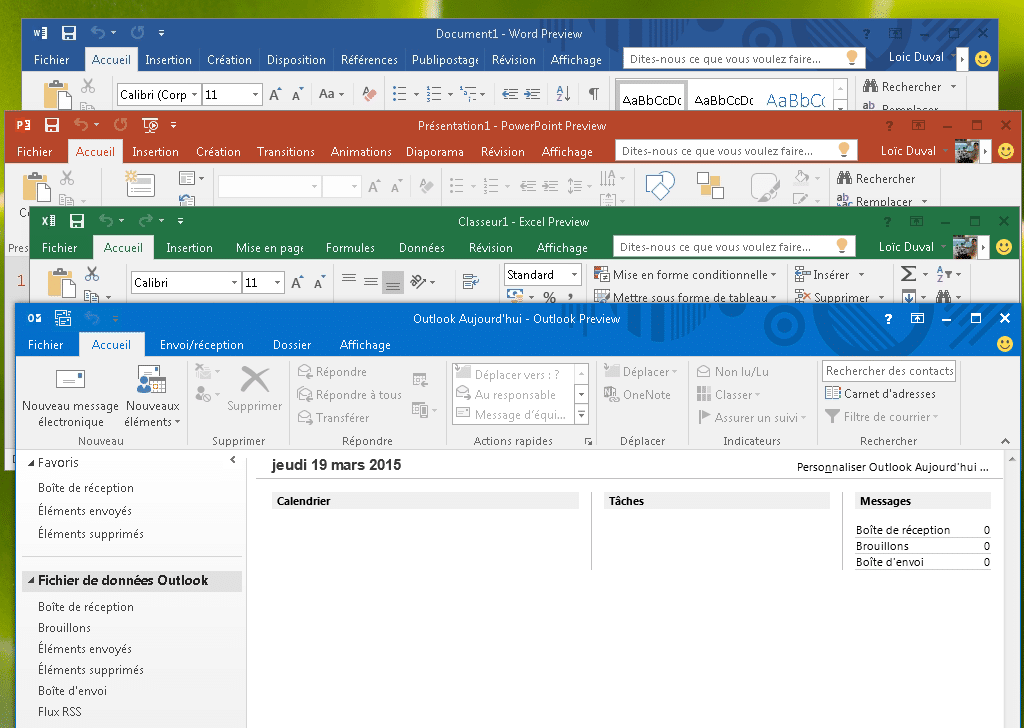Toggle bottom align in Excel
This screenshot has height=728, width=1024.
(x=392, y=282)
